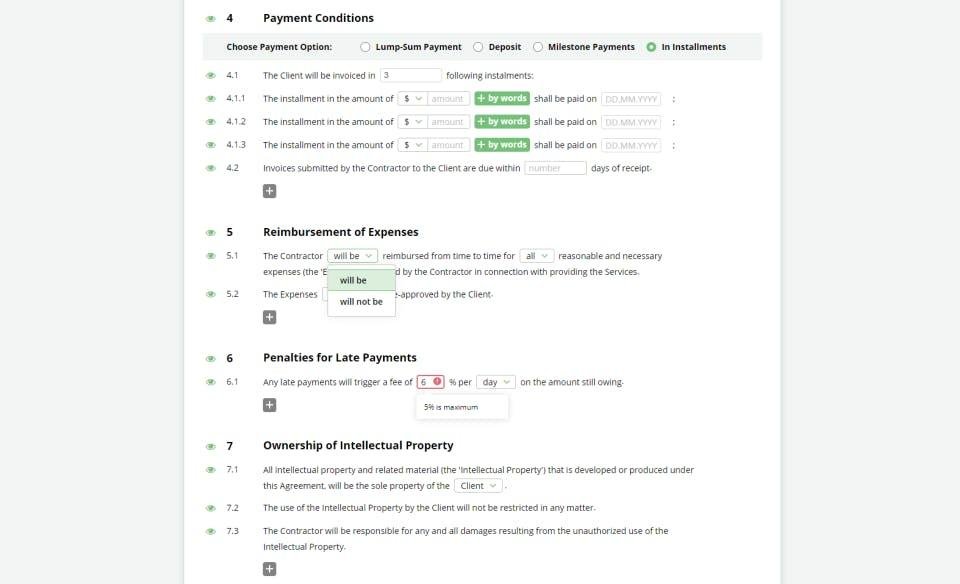The width and height of the screenshot is (960, 584).
Task: Toggle eye icon beside section 4 heading
Action: tap(211, 19)
